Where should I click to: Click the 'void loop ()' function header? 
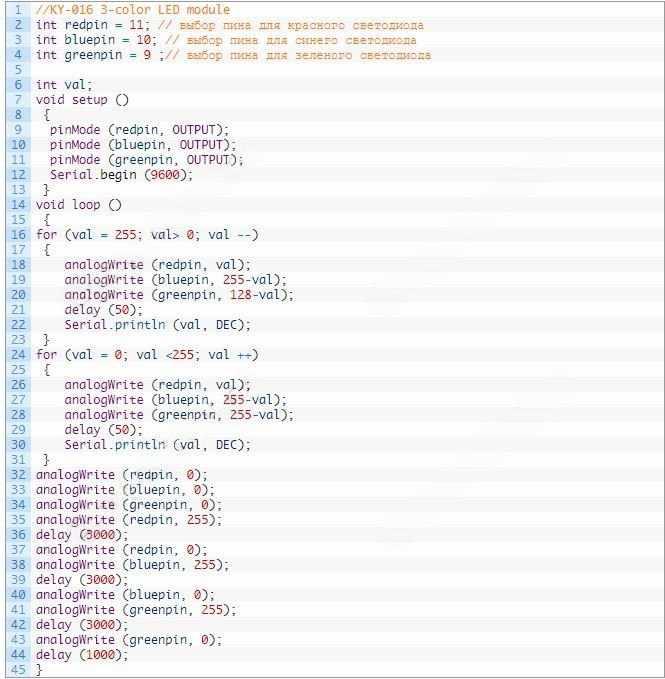pos(78,205)
